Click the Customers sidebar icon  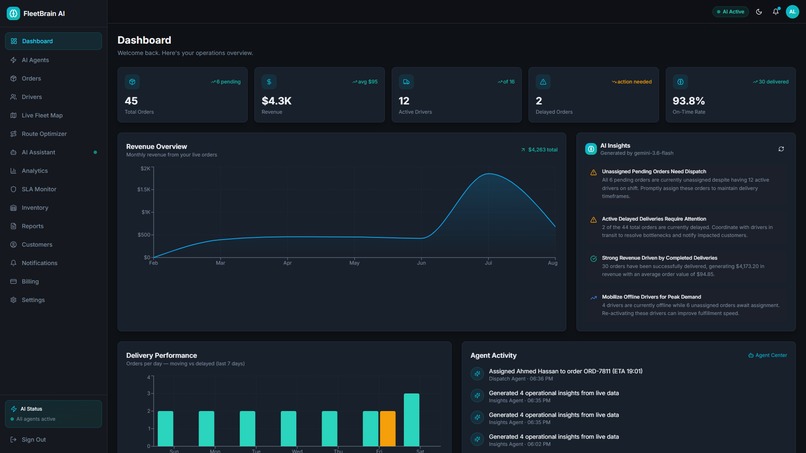pyautogui.click(x=13, y=245)
